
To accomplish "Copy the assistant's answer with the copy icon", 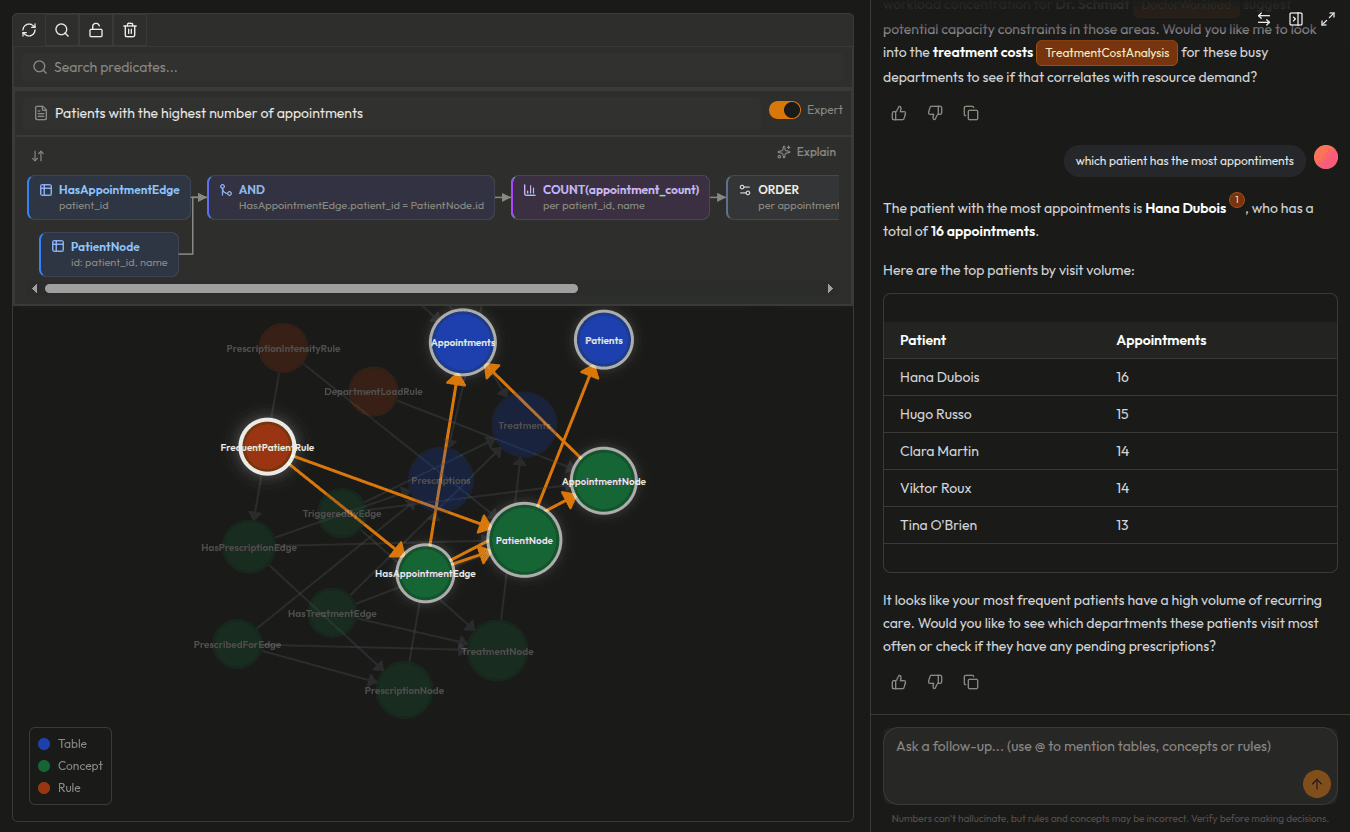I will tap(970, 681).
